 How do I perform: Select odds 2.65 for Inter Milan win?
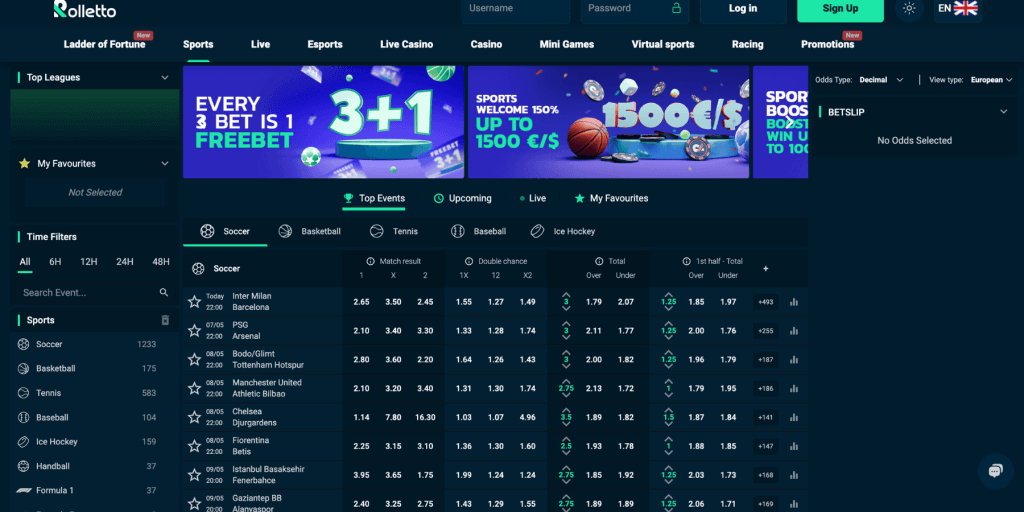coord(361,302)
